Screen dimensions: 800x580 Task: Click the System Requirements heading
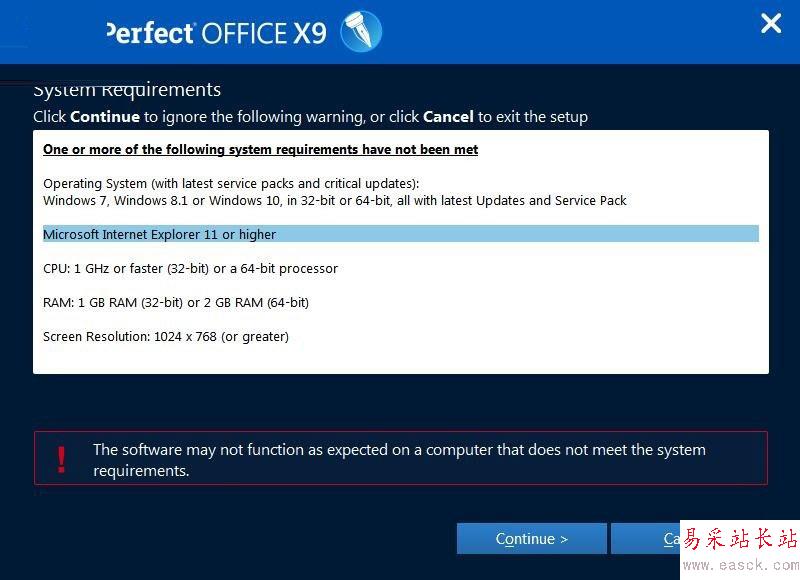(x=127, y=90)
